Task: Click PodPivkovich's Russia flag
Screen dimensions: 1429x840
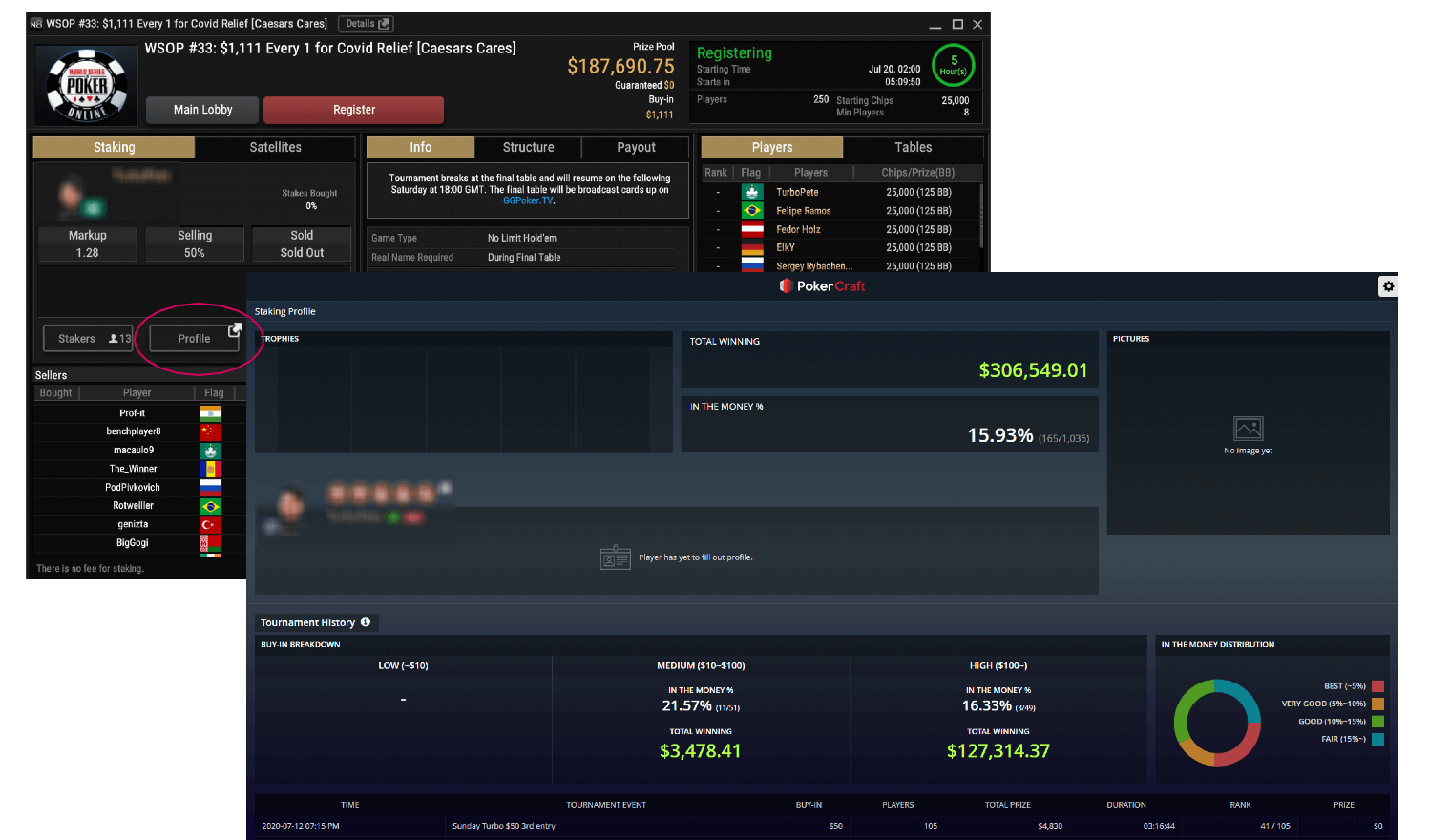Action: pyautogui.click(x=210, y=487)
